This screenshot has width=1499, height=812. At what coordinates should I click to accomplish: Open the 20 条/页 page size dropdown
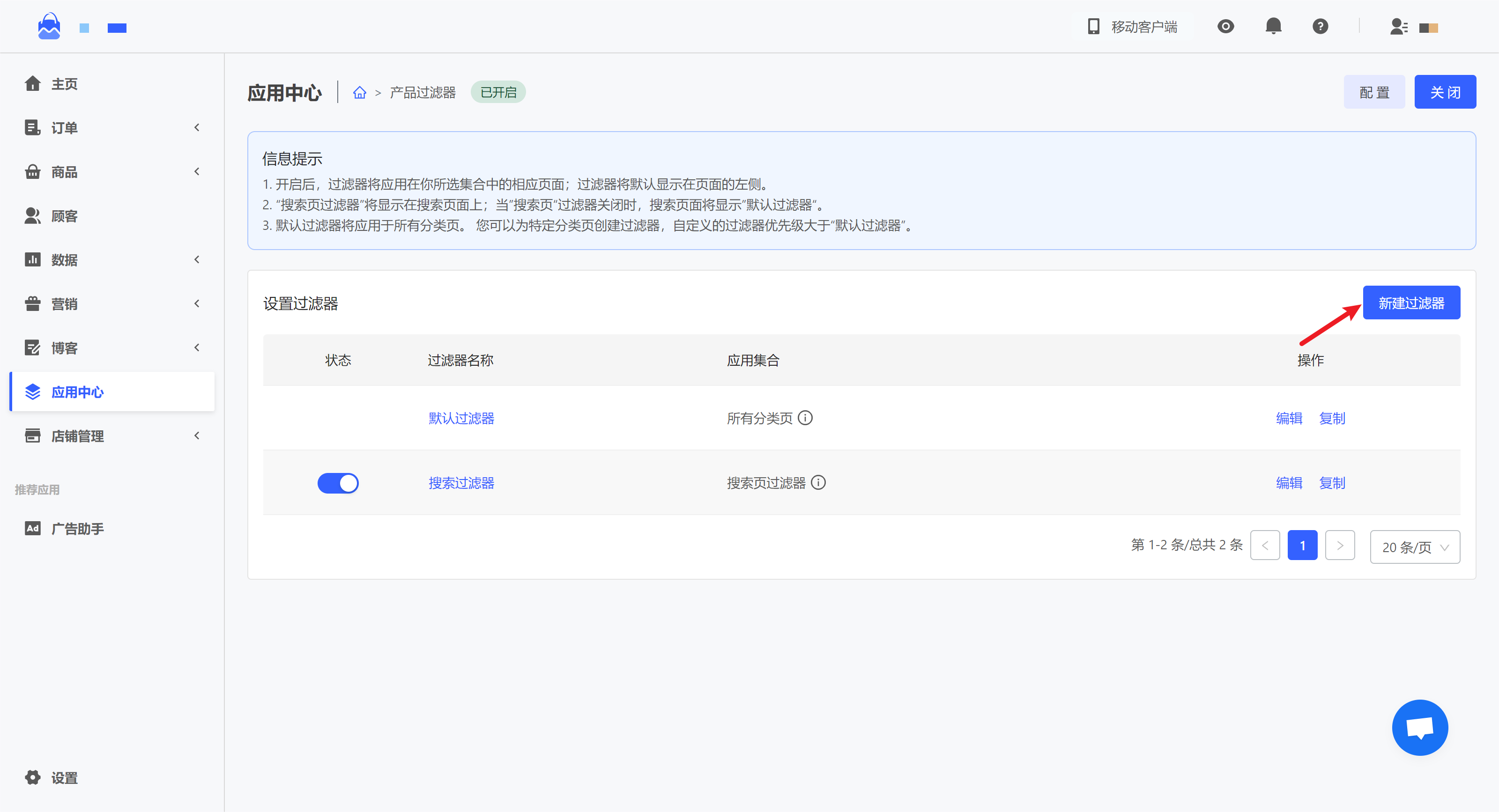(x=1414, y=547)
